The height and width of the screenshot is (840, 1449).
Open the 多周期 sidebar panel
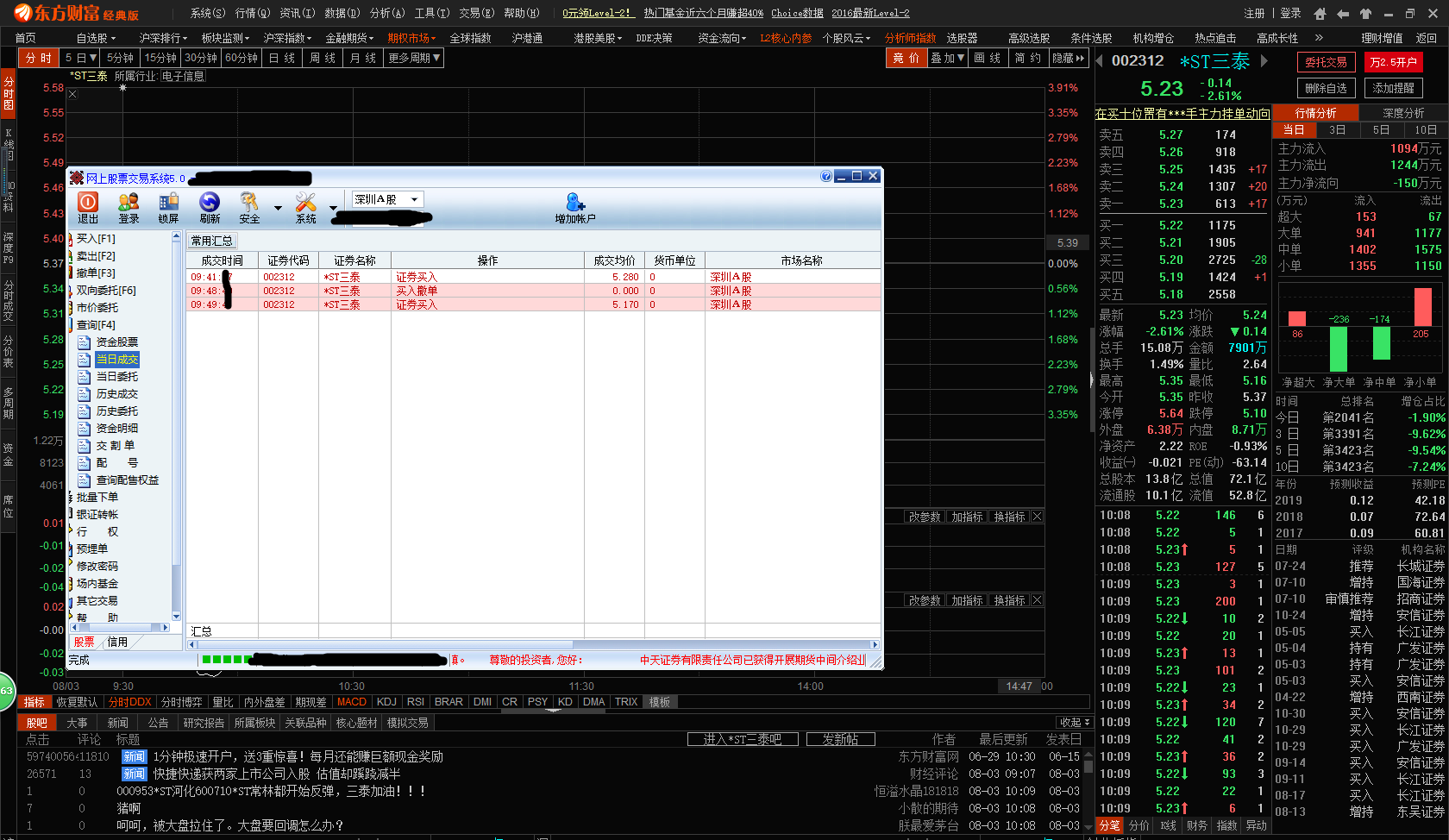pos(9,403)
